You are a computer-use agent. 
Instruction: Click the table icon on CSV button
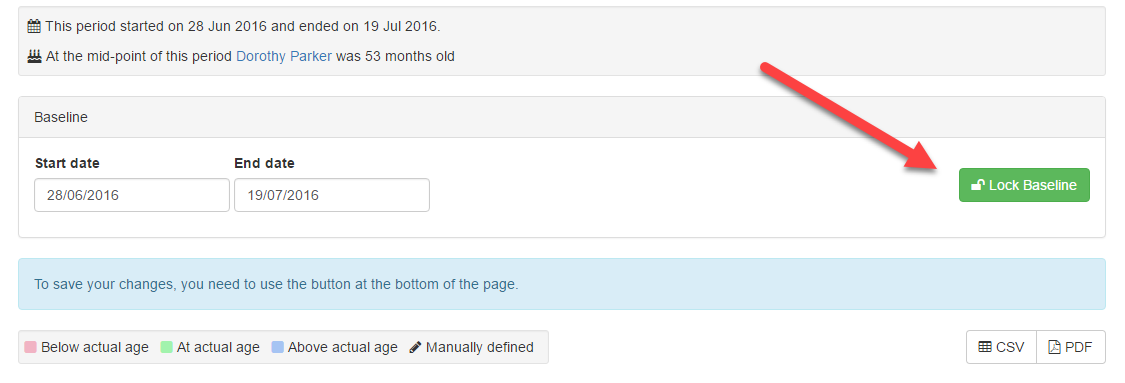point(985,347)
